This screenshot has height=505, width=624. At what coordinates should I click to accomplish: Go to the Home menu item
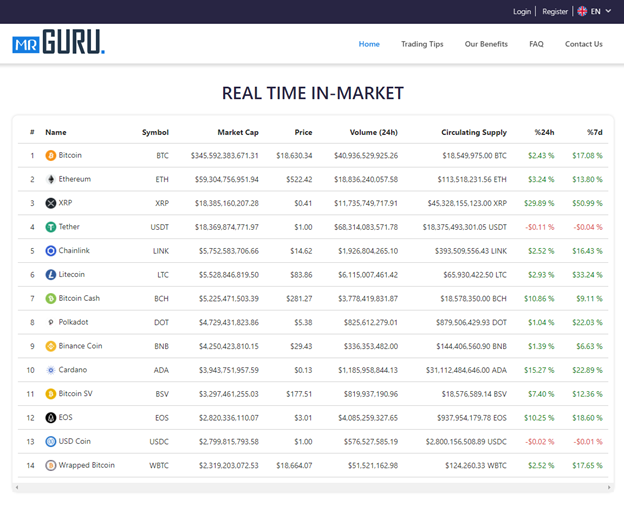369,44
